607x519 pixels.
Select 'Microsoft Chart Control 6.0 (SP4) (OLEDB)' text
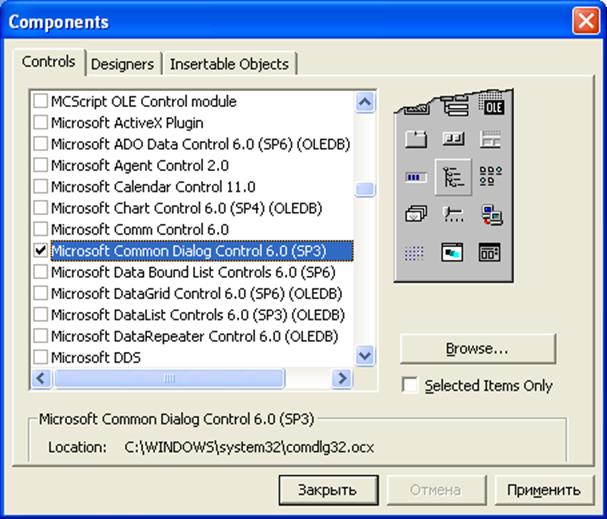pyautogui.click(x=187, y=208)
